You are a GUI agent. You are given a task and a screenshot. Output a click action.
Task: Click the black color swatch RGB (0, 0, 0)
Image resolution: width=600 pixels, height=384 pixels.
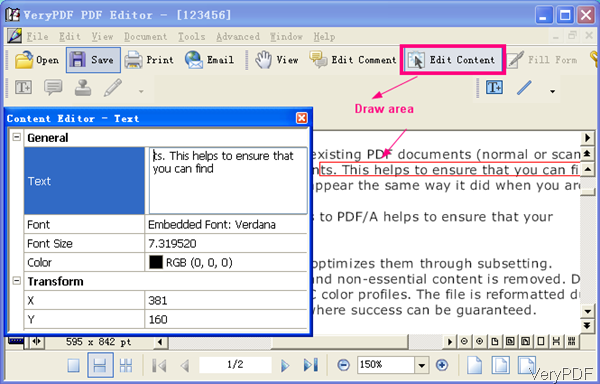156,262
